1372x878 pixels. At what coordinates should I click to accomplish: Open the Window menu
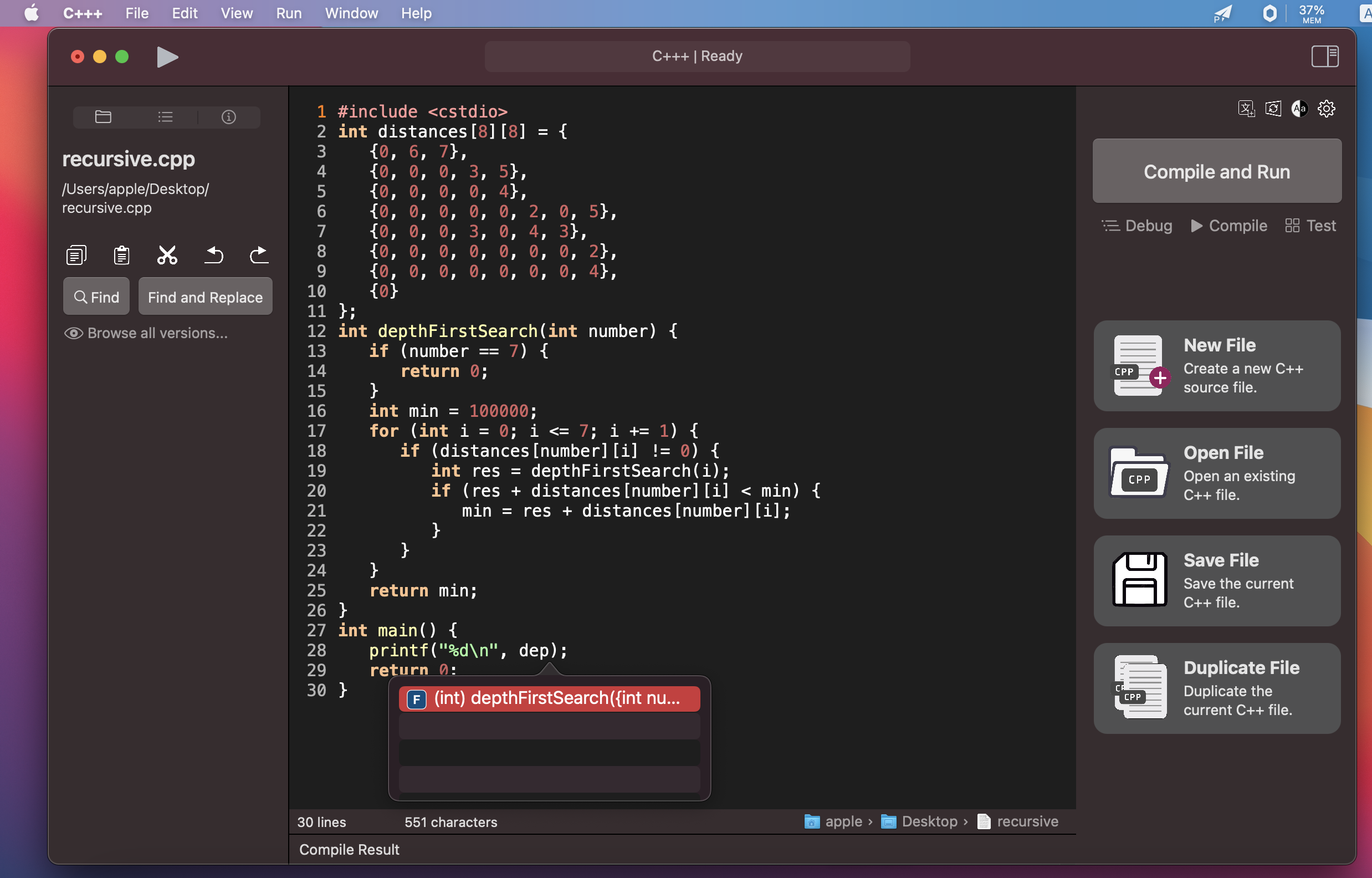coord(351,13)
